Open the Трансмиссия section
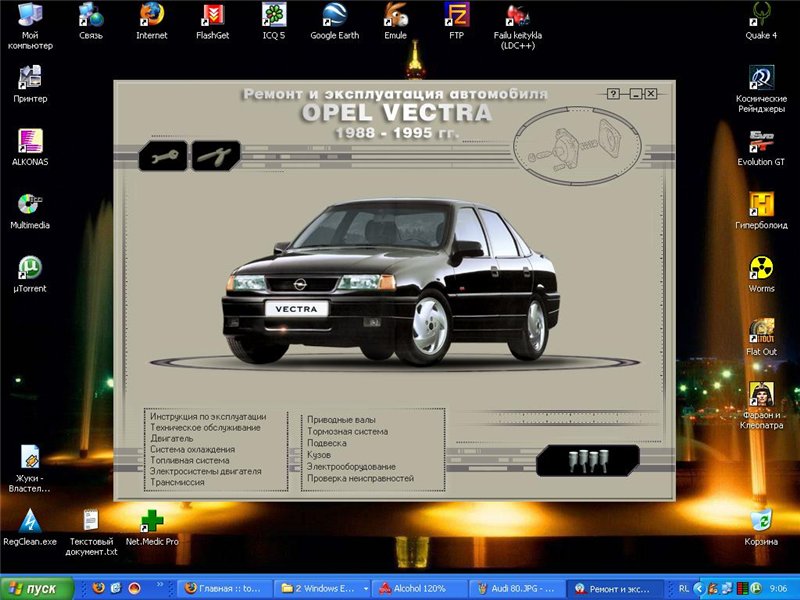The height and width of the screenshot is (600, 800). (177, 482)
